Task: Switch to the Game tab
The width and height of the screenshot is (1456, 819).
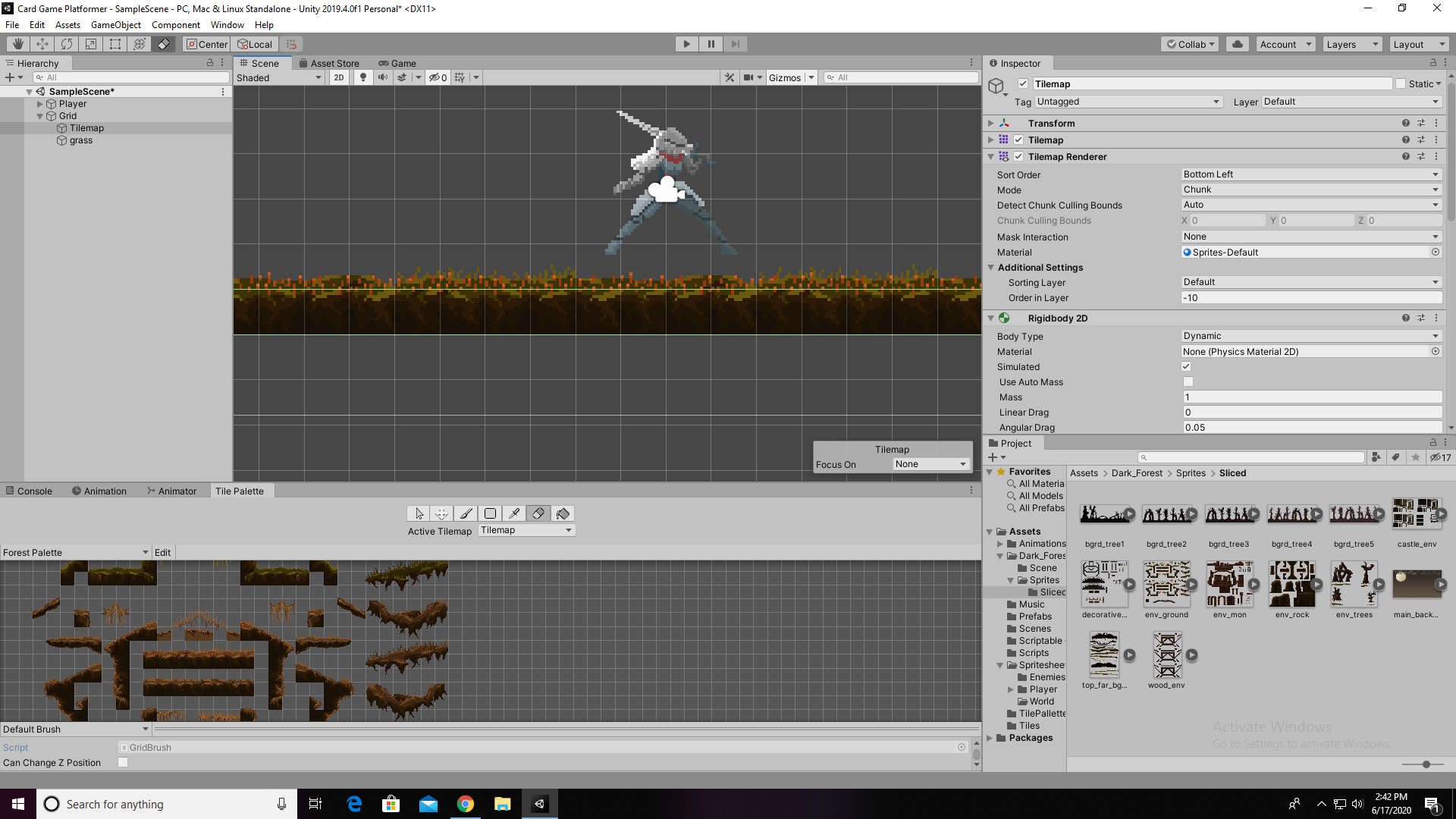Action: coord(397,64)
